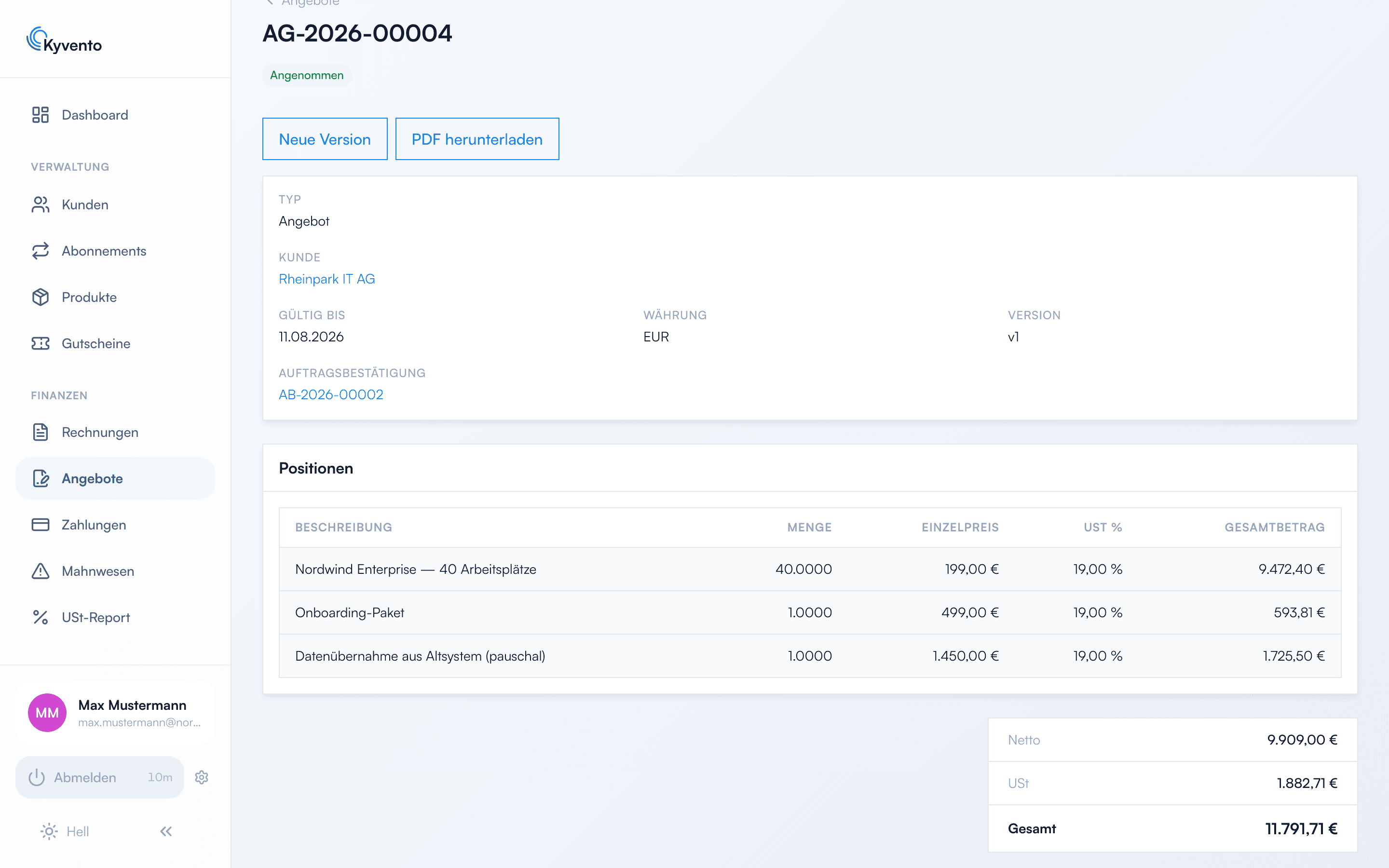This screenshot has width=1389, height=868.
Task: Click the Abonnements repeat icon
Action: point(40,251)
